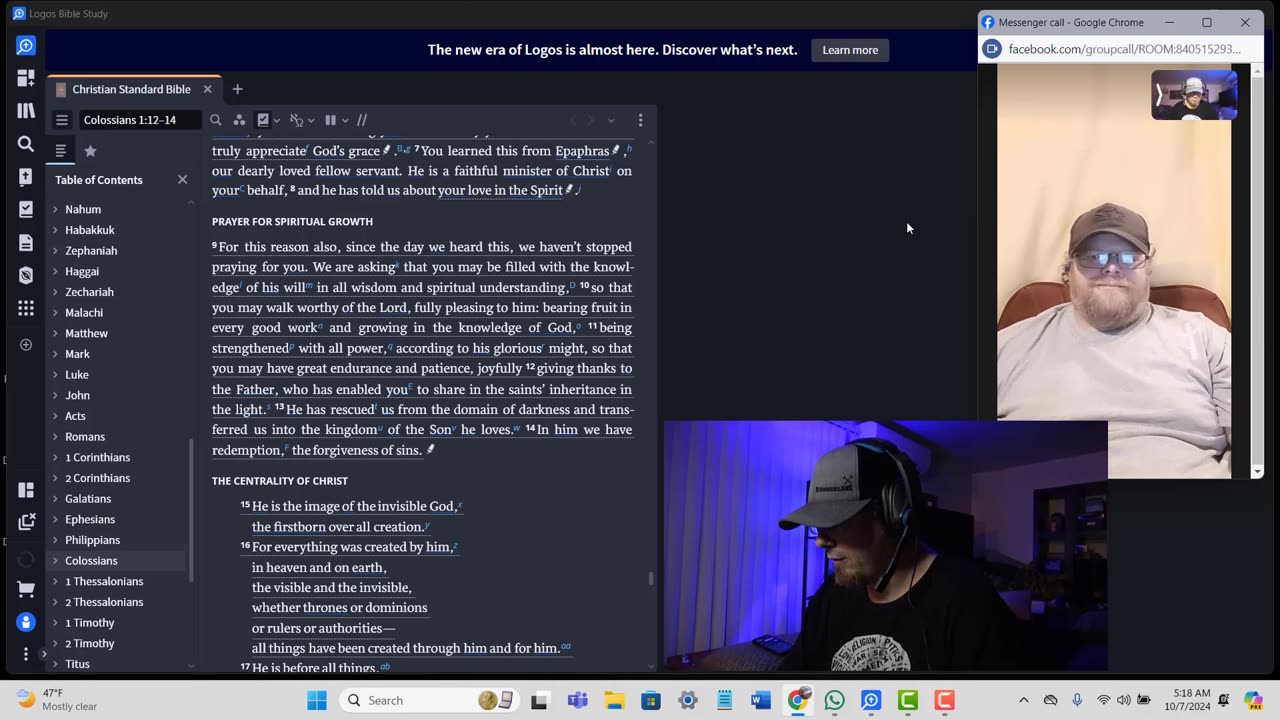1280x720 pixels.
Task: Open the Documents icon in sidebar
Action: point(26,242)
